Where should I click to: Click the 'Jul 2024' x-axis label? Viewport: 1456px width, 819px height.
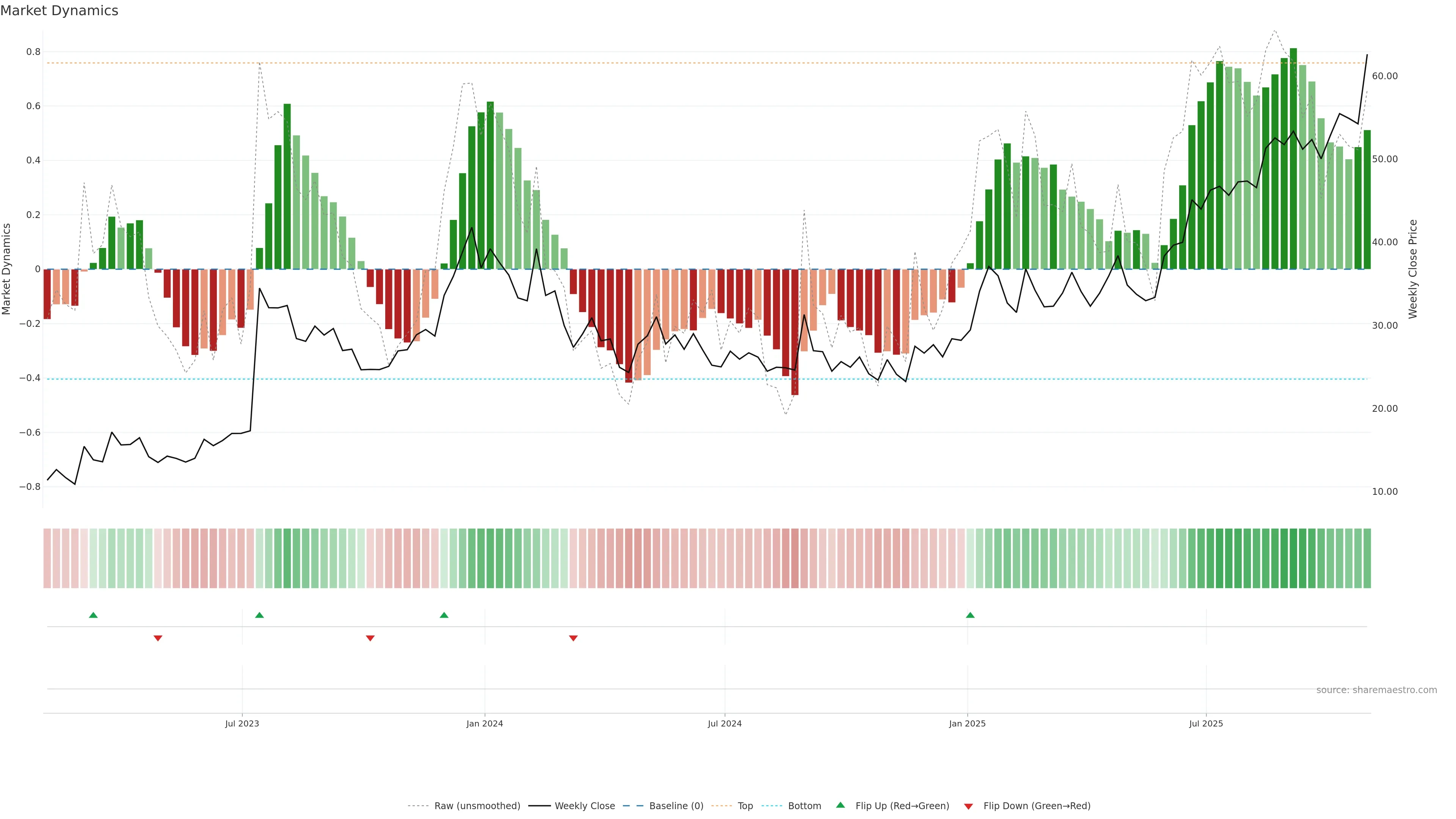725,723
